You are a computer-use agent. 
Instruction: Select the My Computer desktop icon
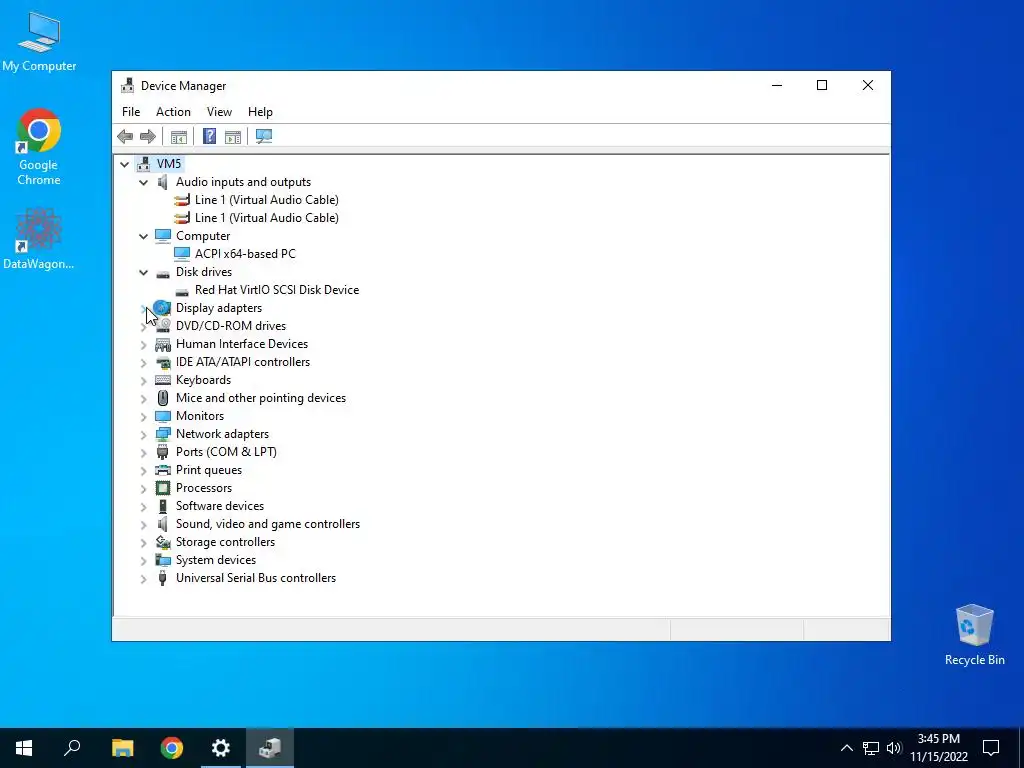(x=39, y=42)
